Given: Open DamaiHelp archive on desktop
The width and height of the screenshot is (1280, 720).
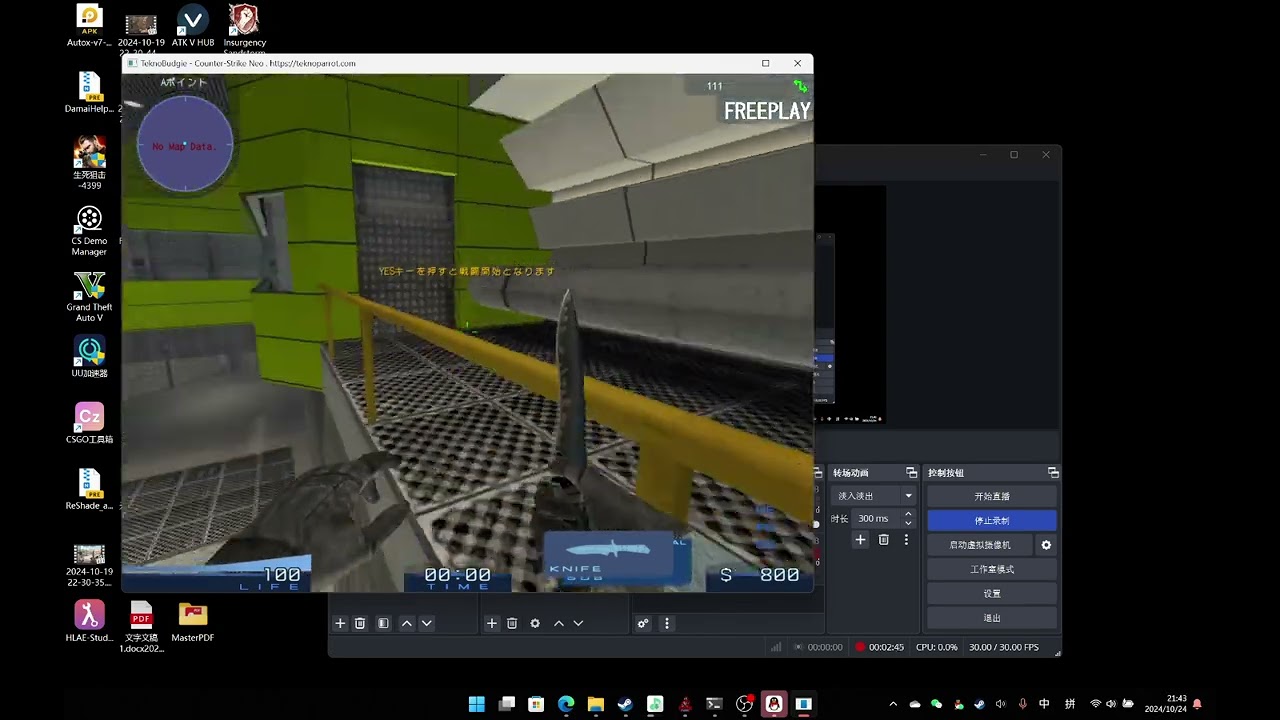Looking at the screenshot, I should coord(89,92).
